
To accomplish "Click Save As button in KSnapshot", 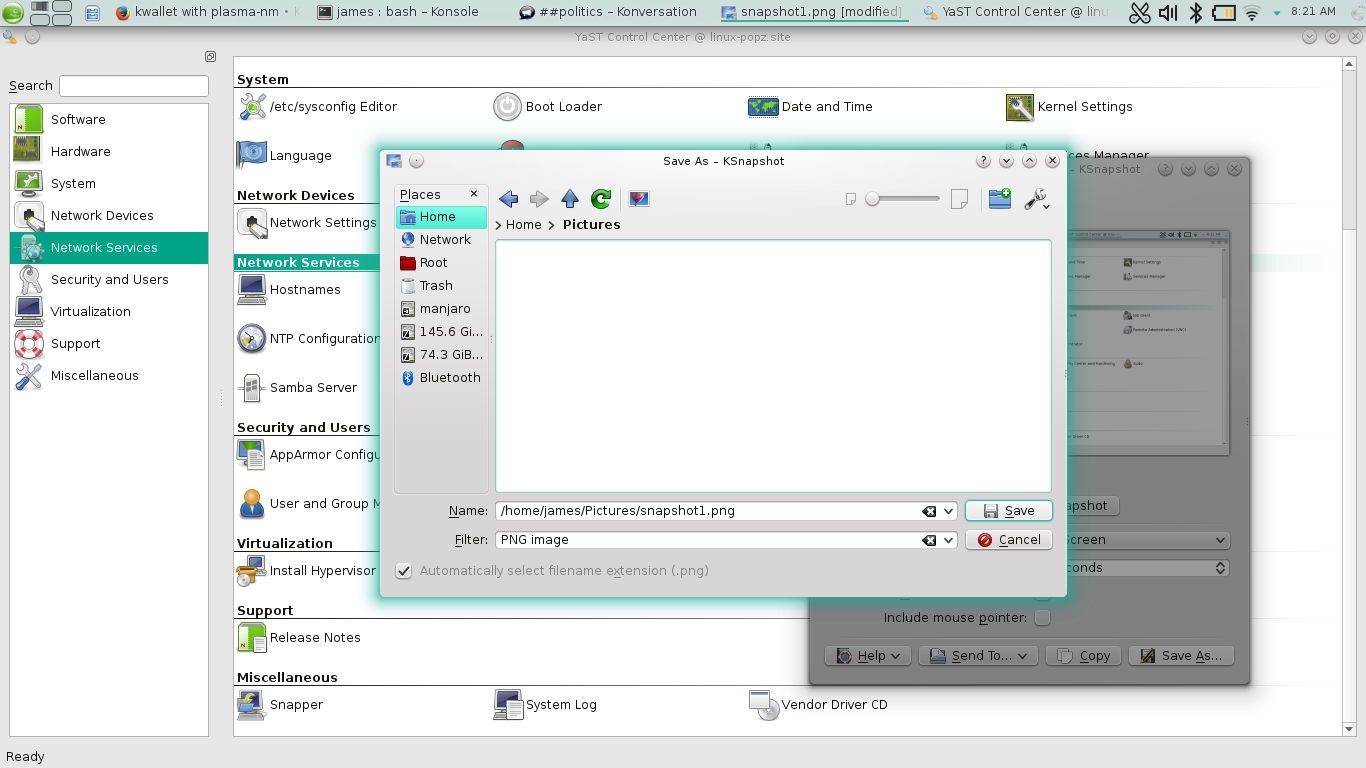I will coord(1181,656).
